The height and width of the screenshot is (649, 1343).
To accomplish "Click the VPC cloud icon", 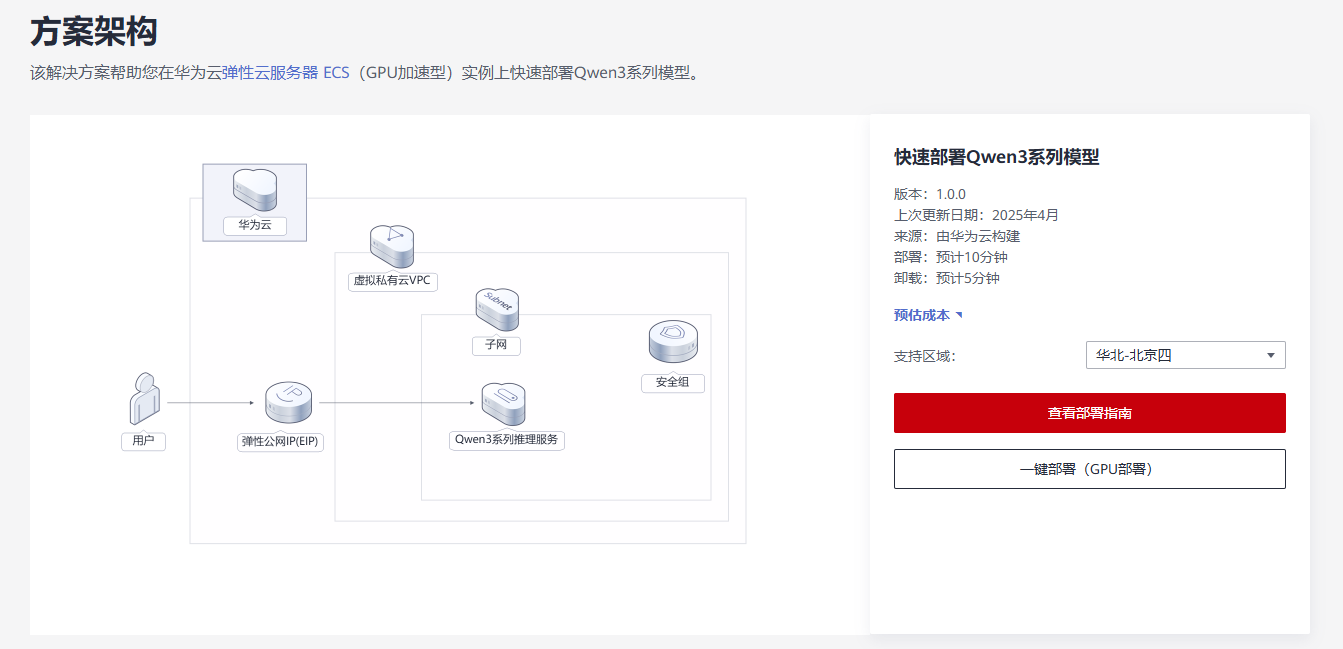I will tap(392, 246).
